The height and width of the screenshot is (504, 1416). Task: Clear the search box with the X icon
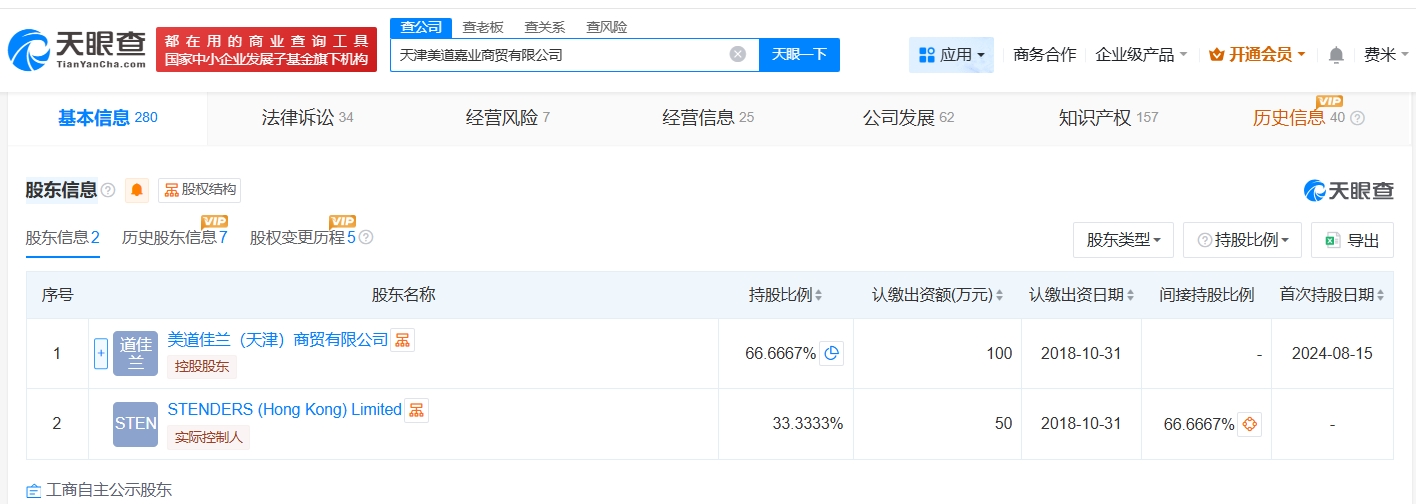pos(738,55)
